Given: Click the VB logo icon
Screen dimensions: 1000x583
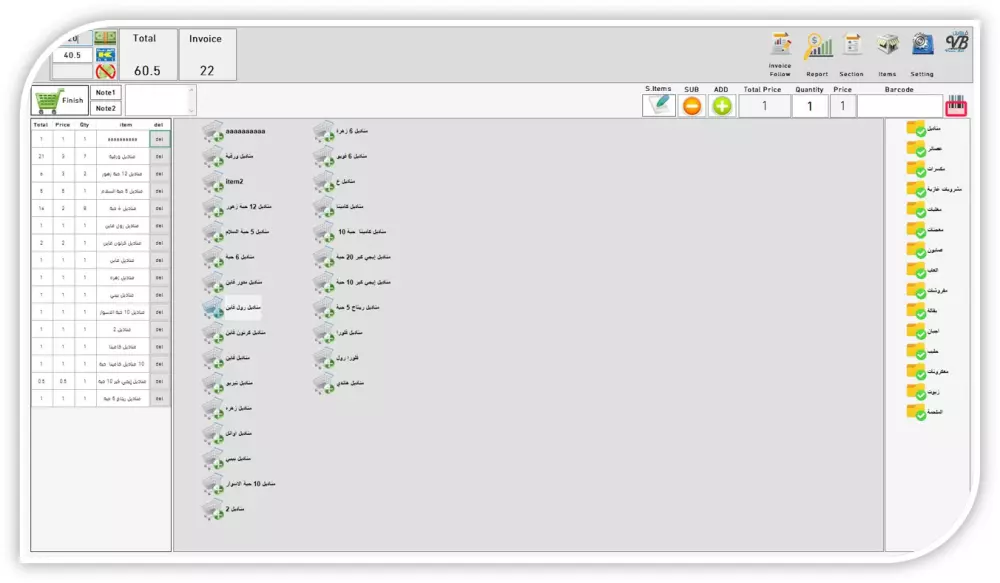Looking at the screenshot, I should point(957,42).
